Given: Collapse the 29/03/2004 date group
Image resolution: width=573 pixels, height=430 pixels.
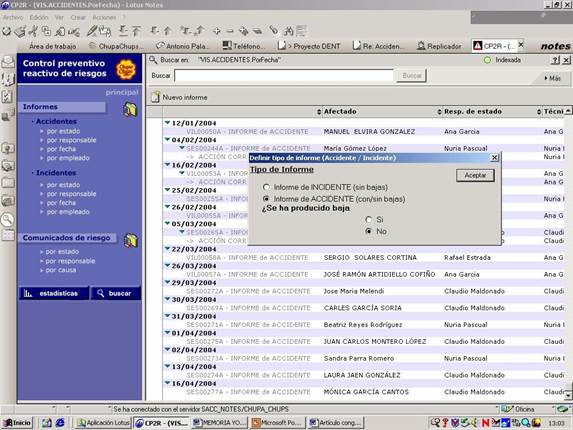Looking at the screenshot, I should coord(167,282).
